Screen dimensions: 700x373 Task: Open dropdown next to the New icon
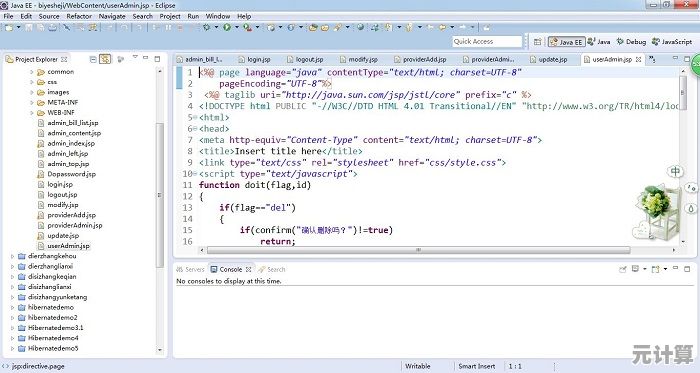(18, 28)
